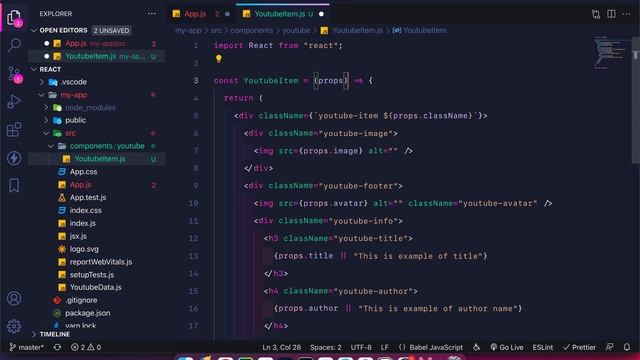
Task: Click the notifications bell icon
Action: pyautogui.click(x=627, y=347)
